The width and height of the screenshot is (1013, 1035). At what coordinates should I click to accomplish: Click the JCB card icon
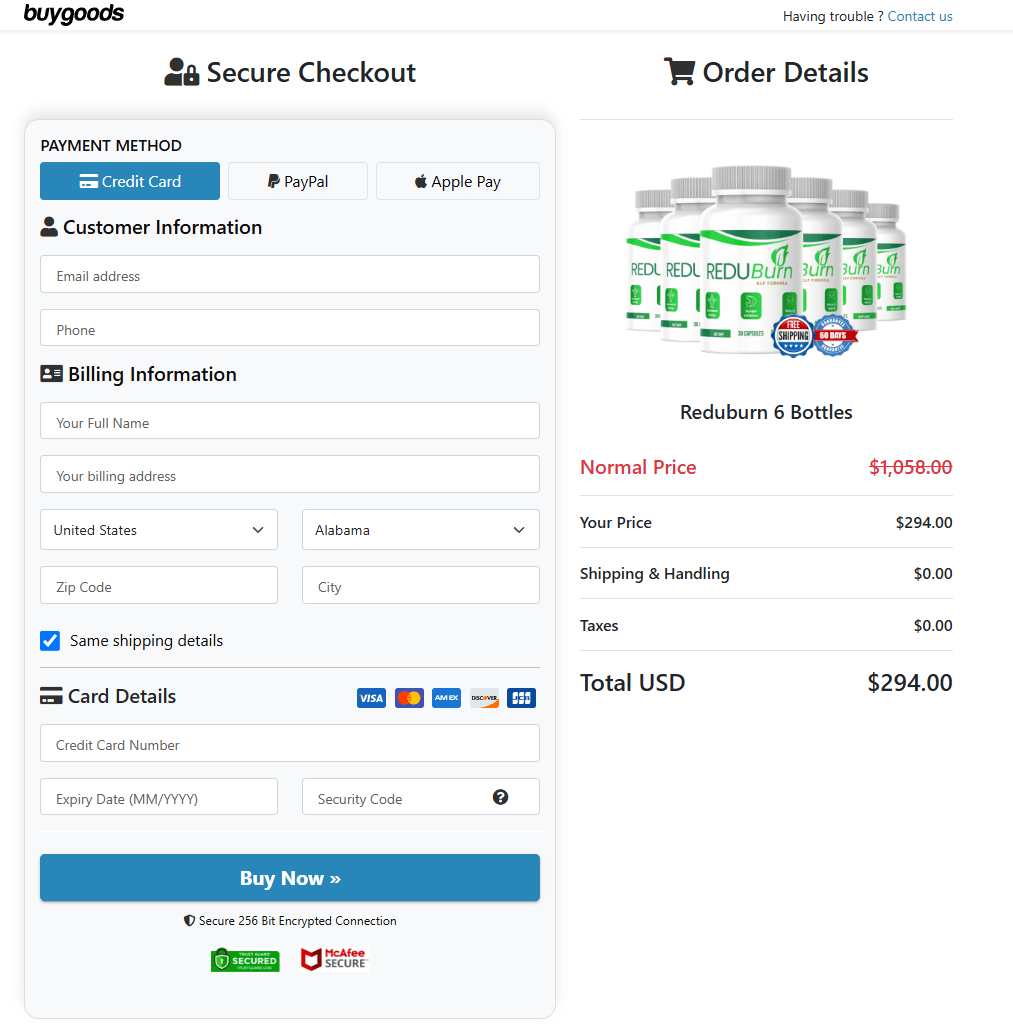point(521,698)
